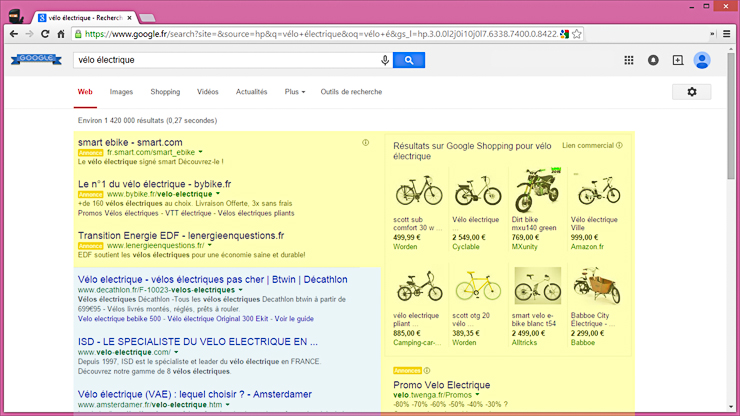Click the scott sub comfort bike thumbnail
Viewport: 740px width, 416px height.
coord(419,190)
